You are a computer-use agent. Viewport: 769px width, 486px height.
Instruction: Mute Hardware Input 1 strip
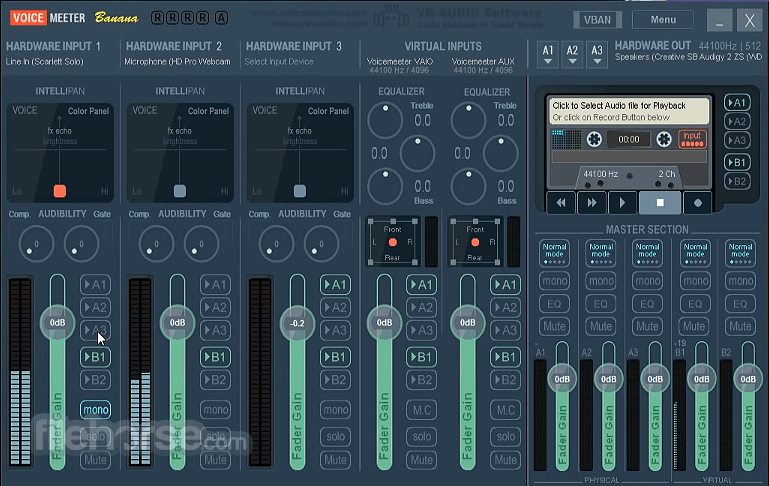point(95,460)
